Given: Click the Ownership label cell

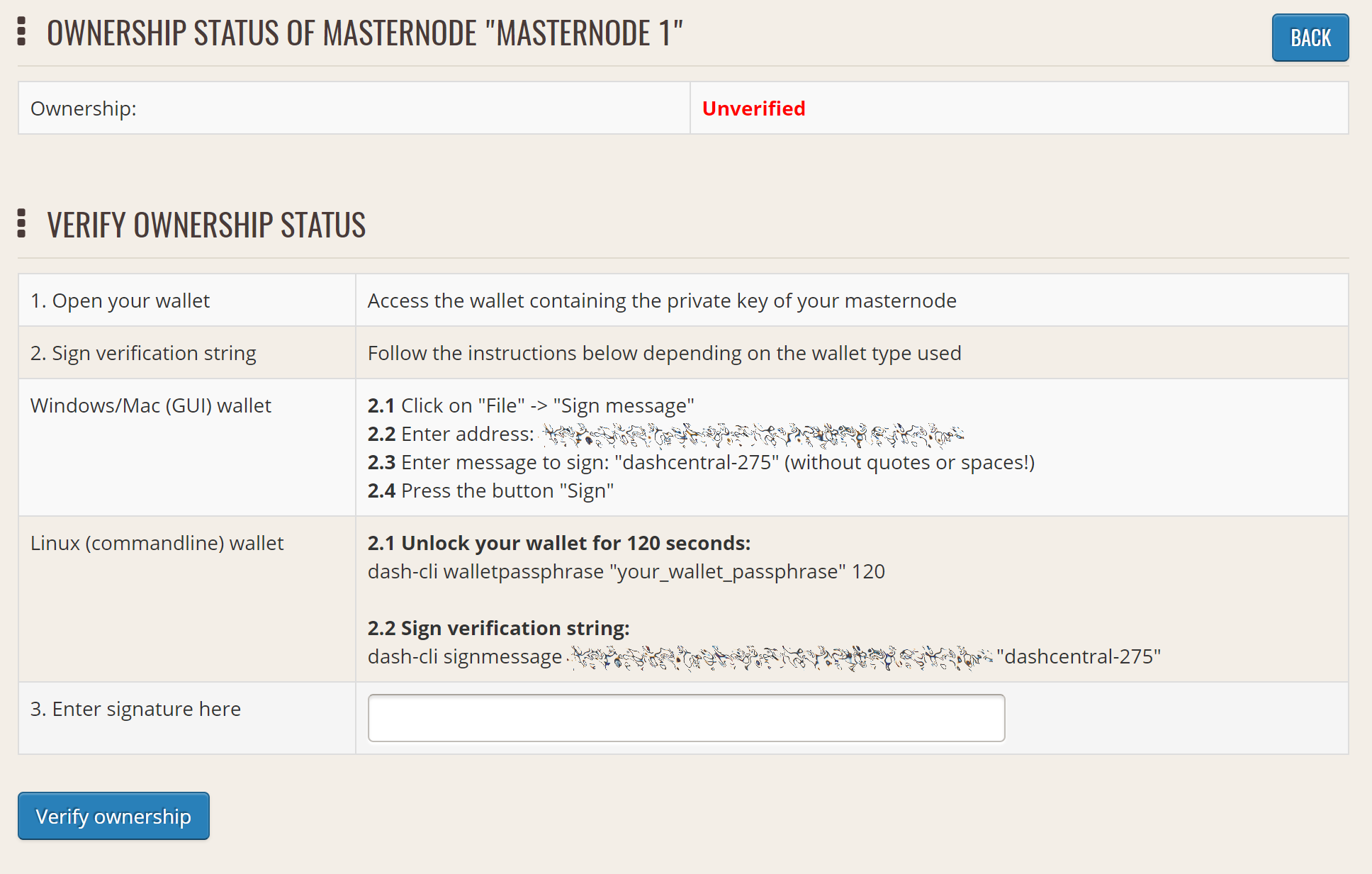Looking at the screenshot, I should coord(84,108).
